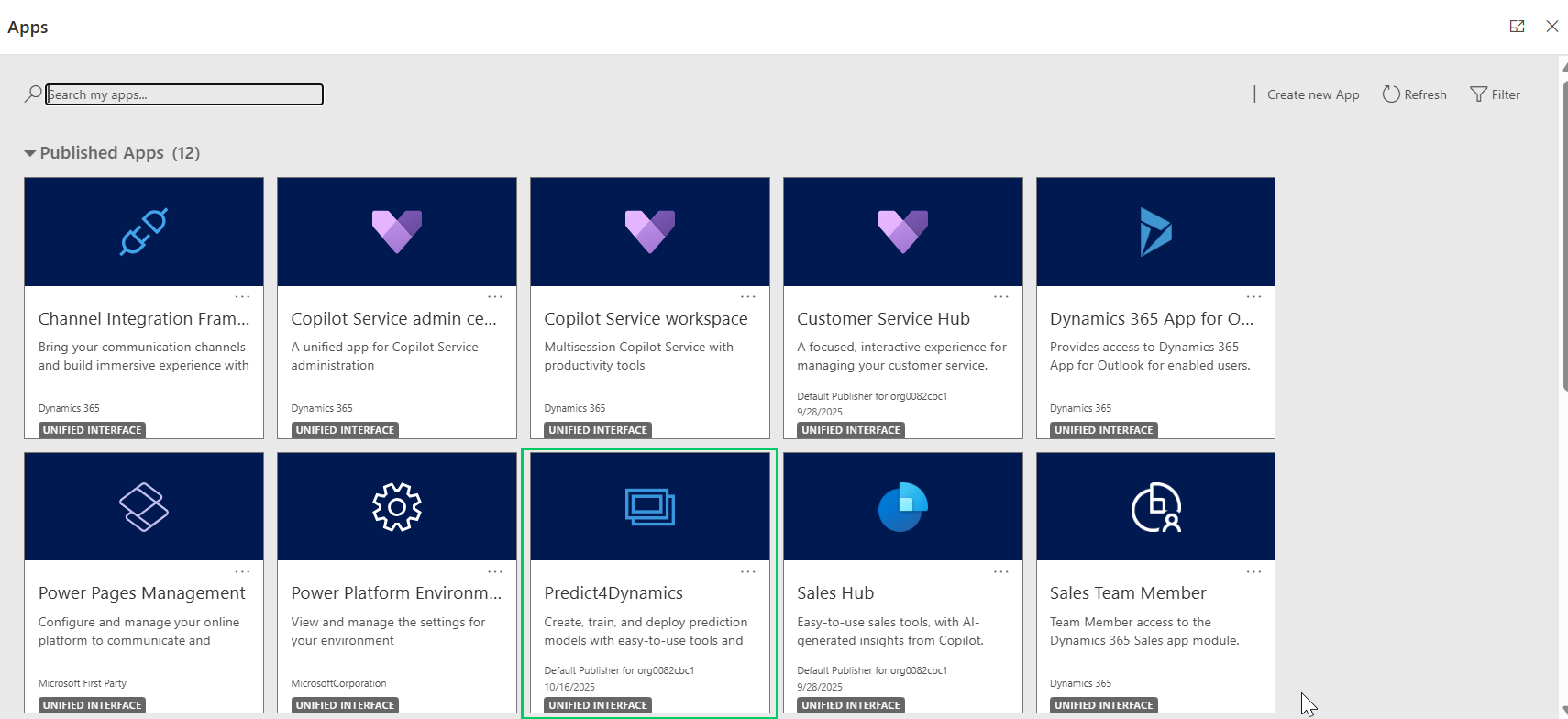The height and width of the screenshot is (719, 1568).
Task: Click the Power Platform Environment gear icon
Action: point(396,507)
